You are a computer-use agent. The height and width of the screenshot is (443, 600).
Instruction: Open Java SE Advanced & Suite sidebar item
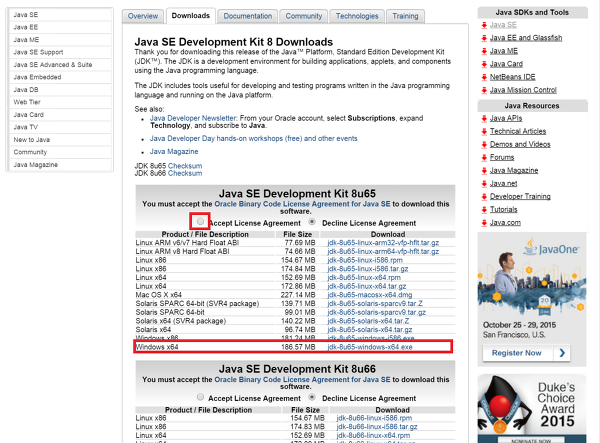click(x=60, y=65)
